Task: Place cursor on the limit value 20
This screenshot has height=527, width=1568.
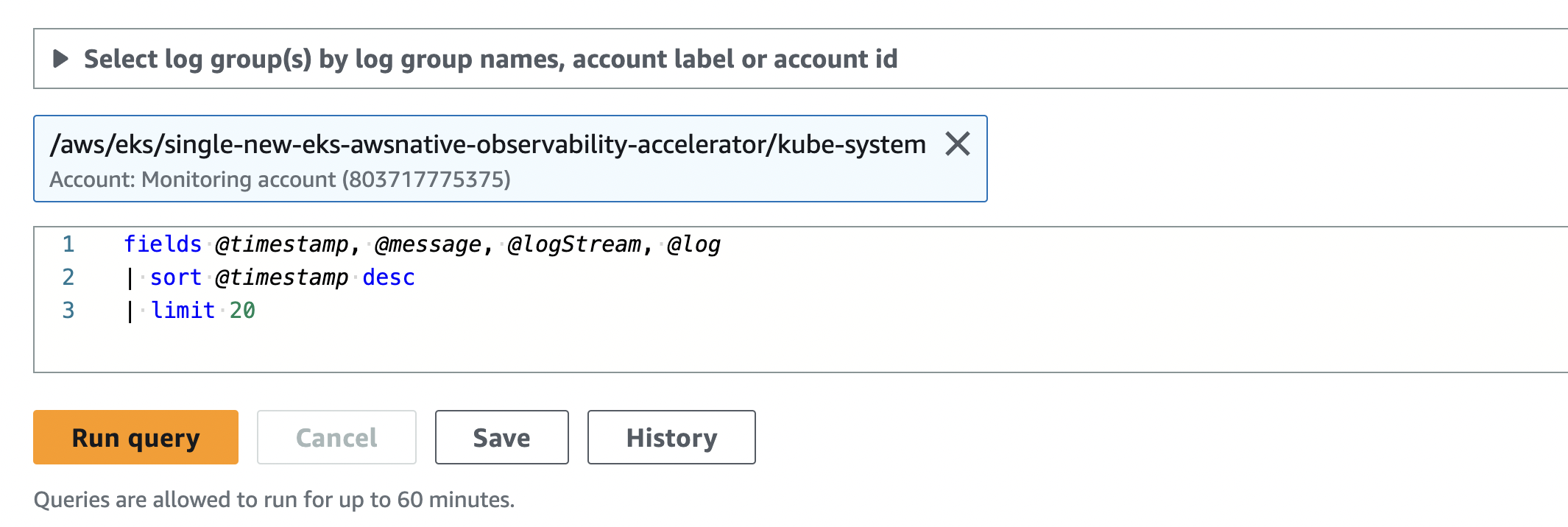Action: (242, 311)
